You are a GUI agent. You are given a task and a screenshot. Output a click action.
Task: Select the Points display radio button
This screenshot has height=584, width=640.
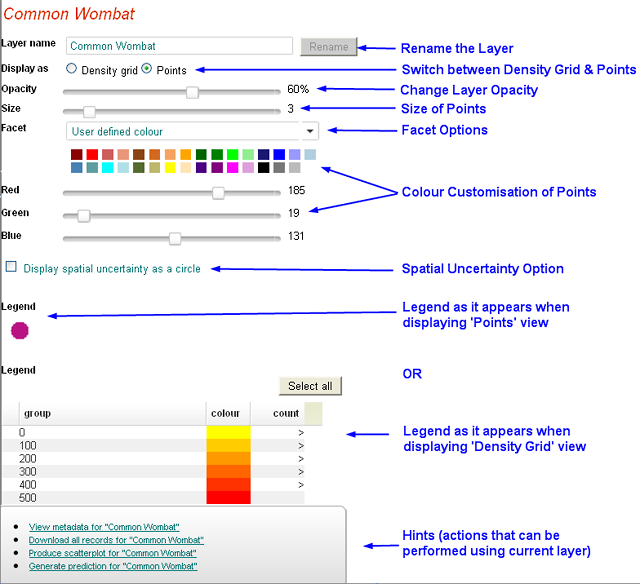pos(147,69)
